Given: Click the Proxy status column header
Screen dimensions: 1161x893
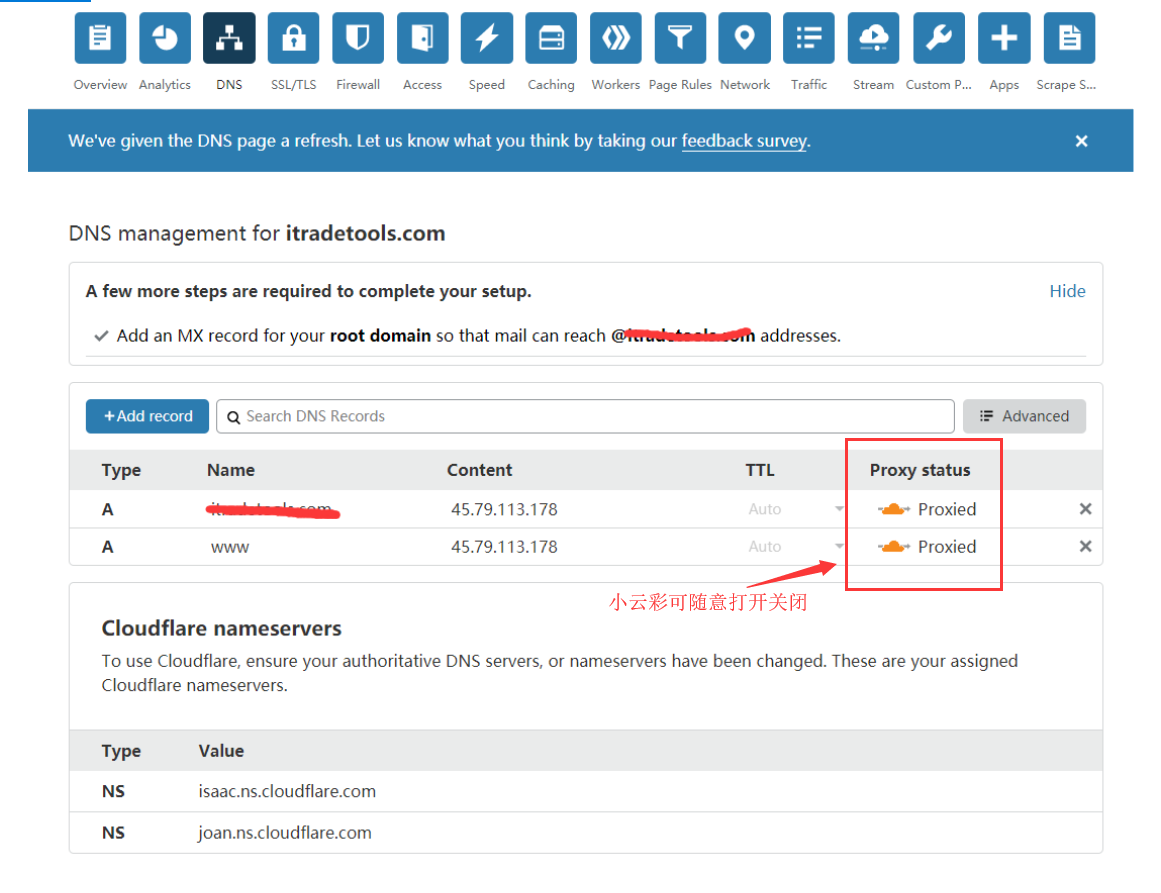Looking at the screenshot, I should pyautogui.click(x=920, y=470).
